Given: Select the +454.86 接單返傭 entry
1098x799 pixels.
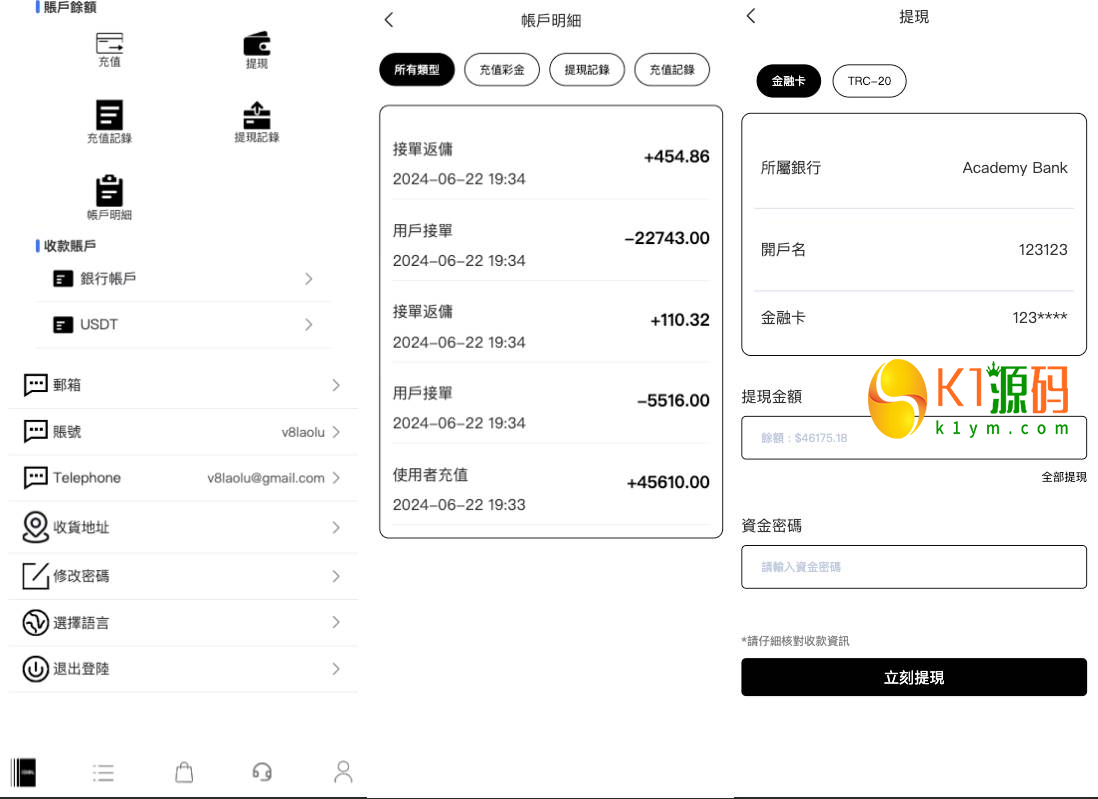Looking at the screenshot, I should click(551, 163).
